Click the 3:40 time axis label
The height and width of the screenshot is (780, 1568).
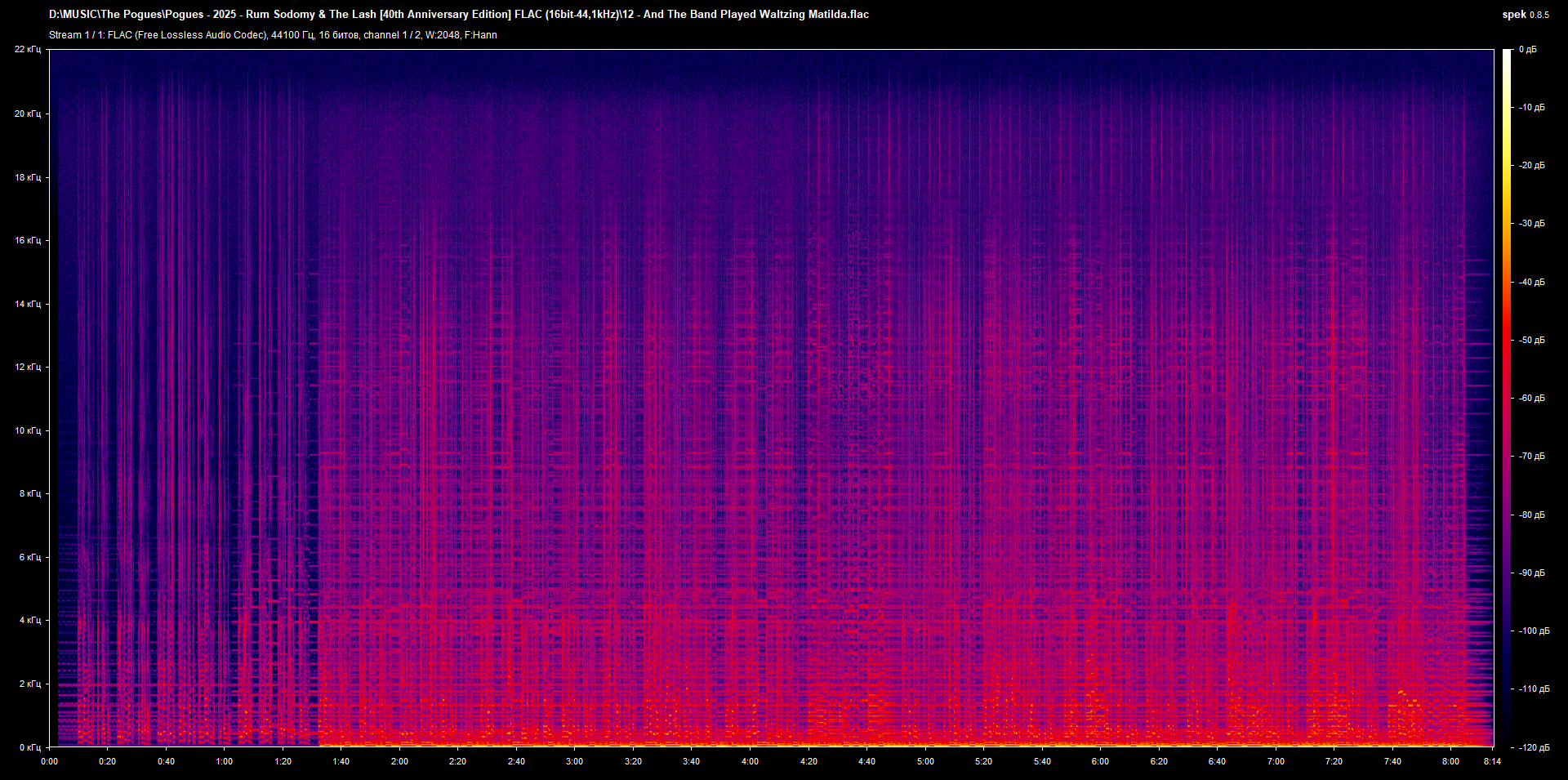pyautogui.click(x=691, y=761)
